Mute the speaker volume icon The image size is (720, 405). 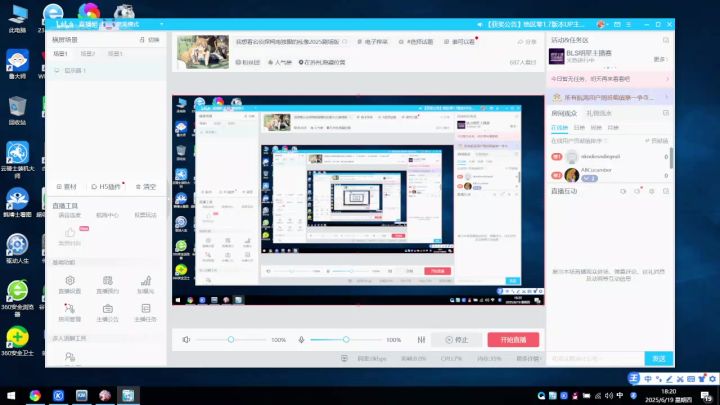point(186,340)
